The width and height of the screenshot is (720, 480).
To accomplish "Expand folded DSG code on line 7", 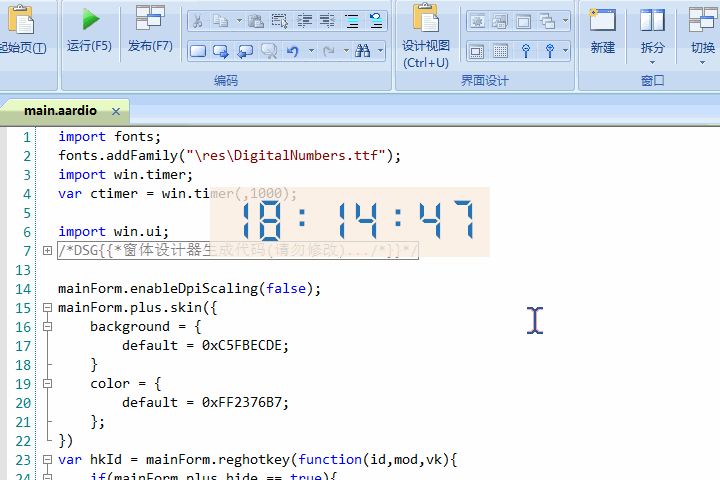I will click(47, 251).
